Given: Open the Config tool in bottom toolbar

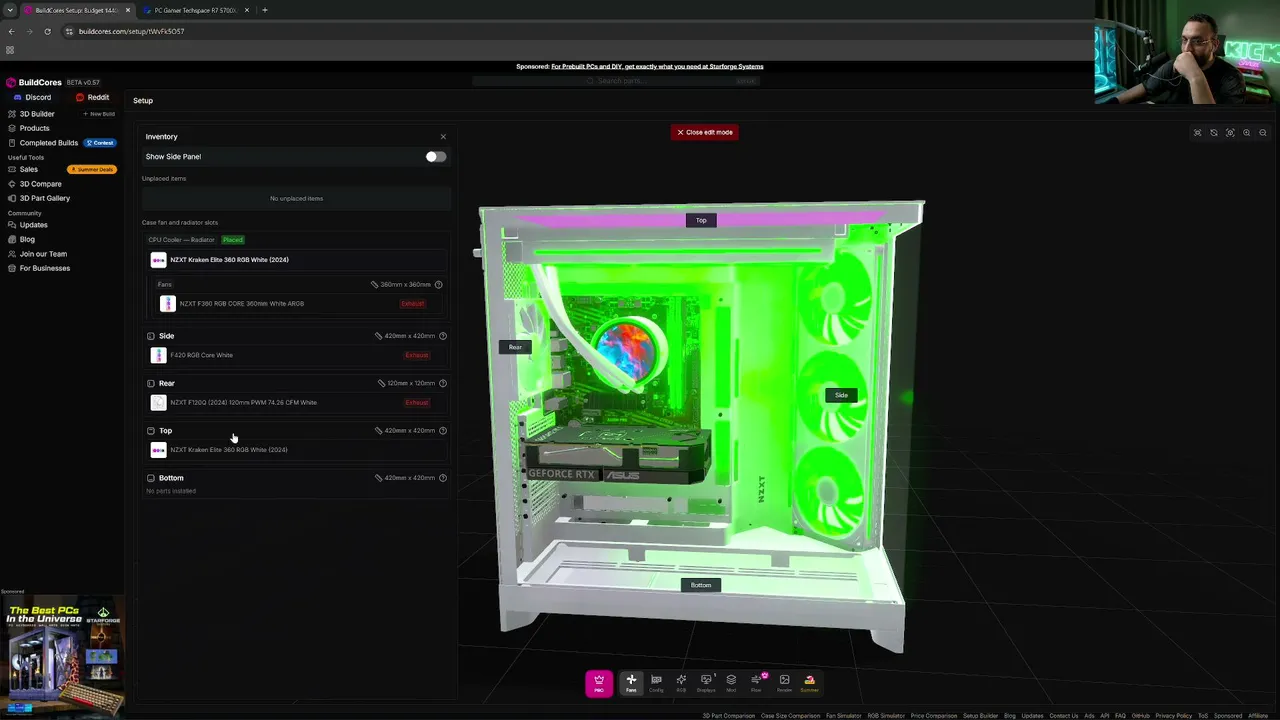Looking at the screenshot, I should [656, 683].
